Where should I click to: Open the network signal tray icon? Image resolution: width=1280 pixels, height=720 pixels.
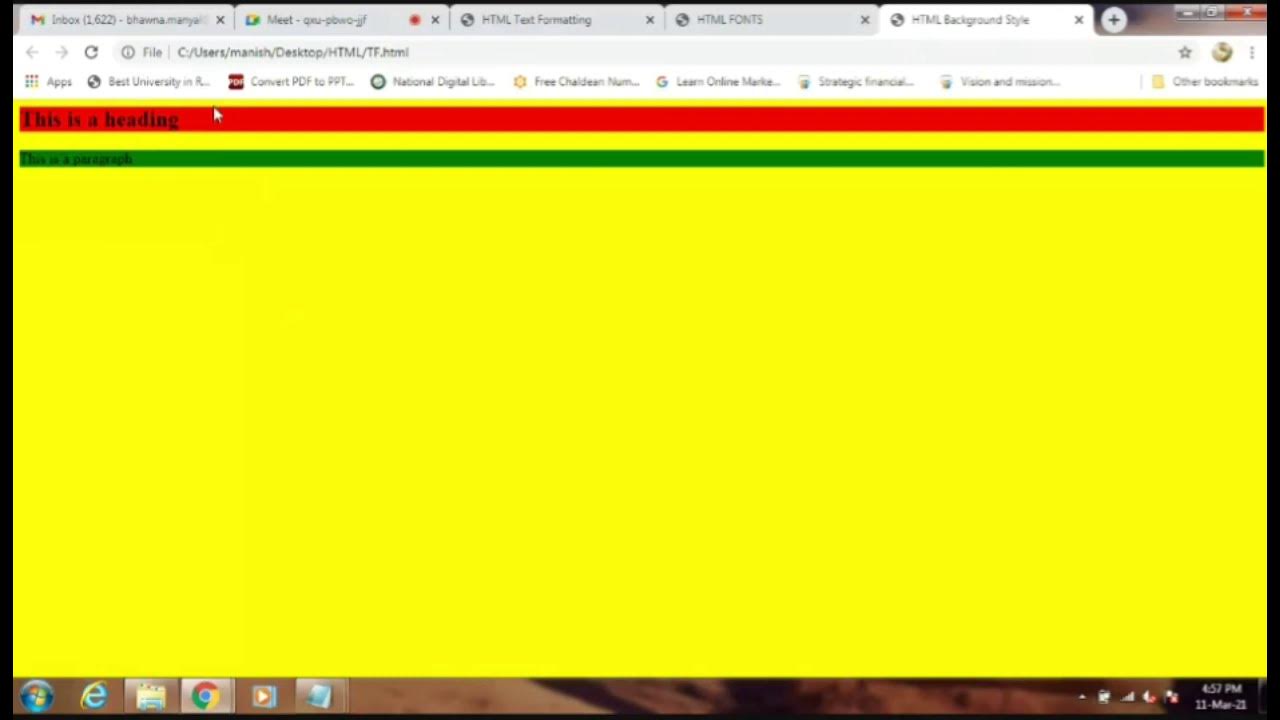[x=1127, y=697]
